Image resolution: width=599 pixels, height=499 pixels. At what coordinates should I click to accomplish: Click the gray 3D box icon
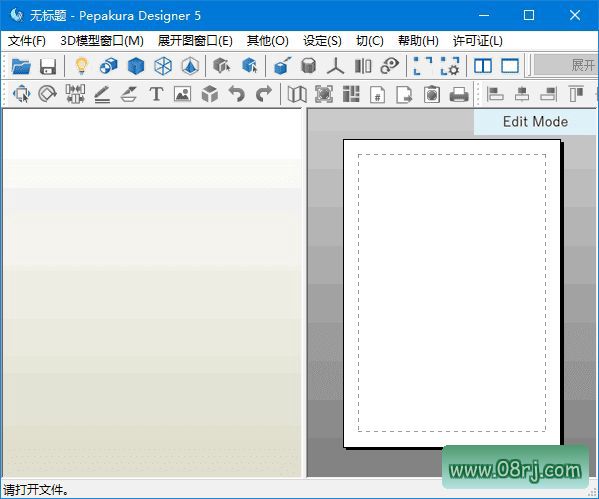210,94
